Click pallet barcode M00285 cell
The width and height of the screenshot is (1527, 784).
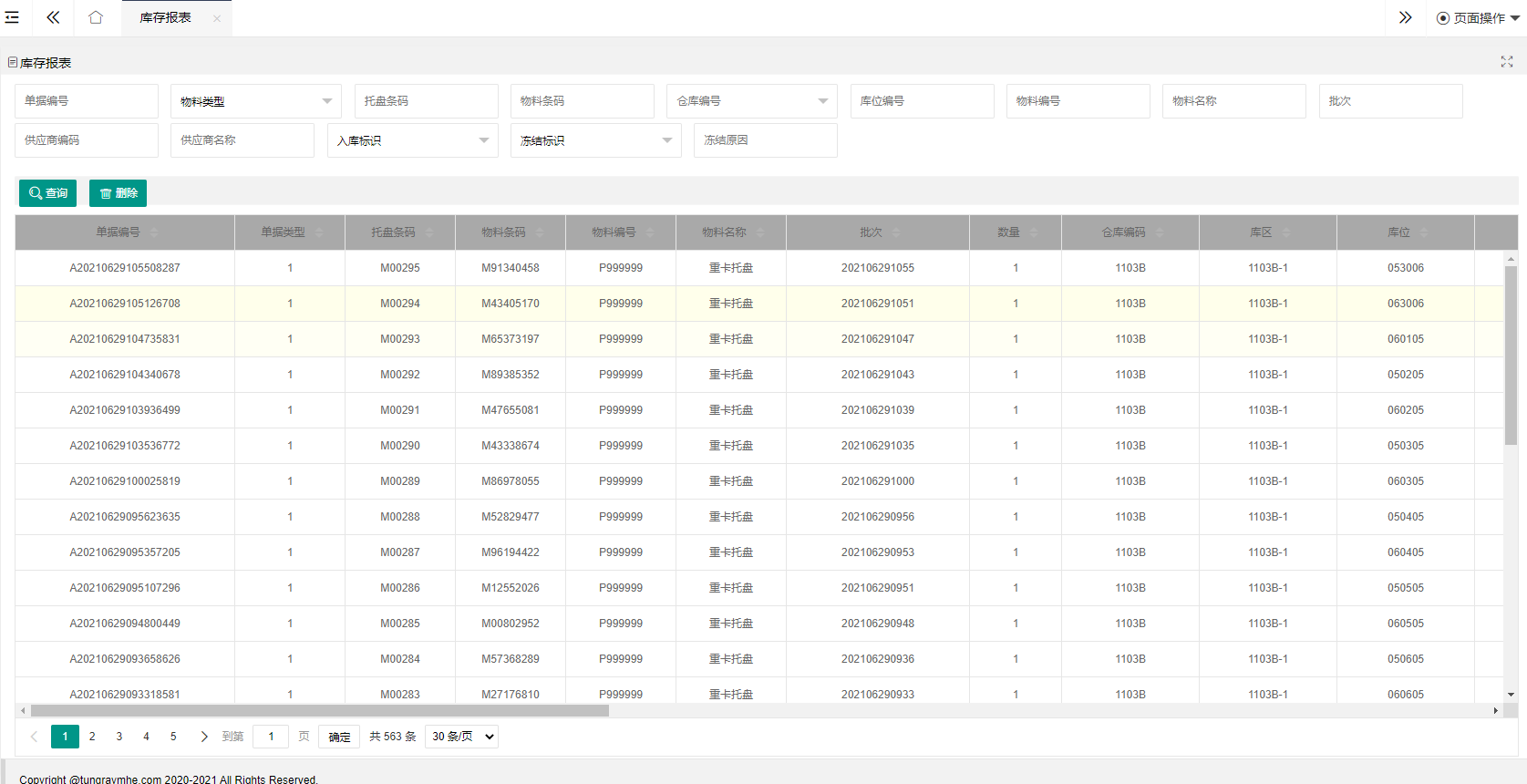(x=400, y=624)
